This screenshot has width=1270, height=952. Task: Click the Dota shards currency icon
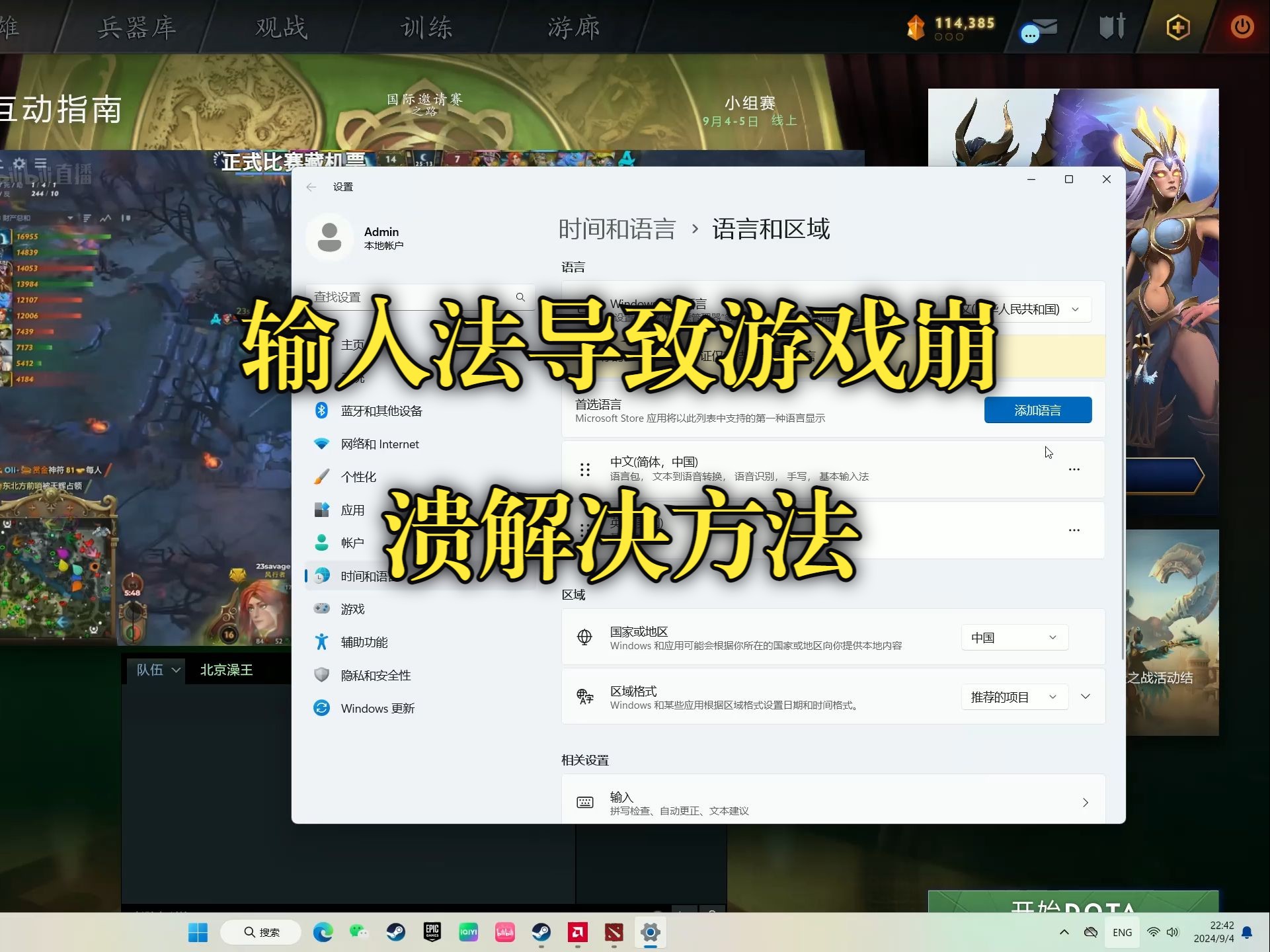point(916,27)
